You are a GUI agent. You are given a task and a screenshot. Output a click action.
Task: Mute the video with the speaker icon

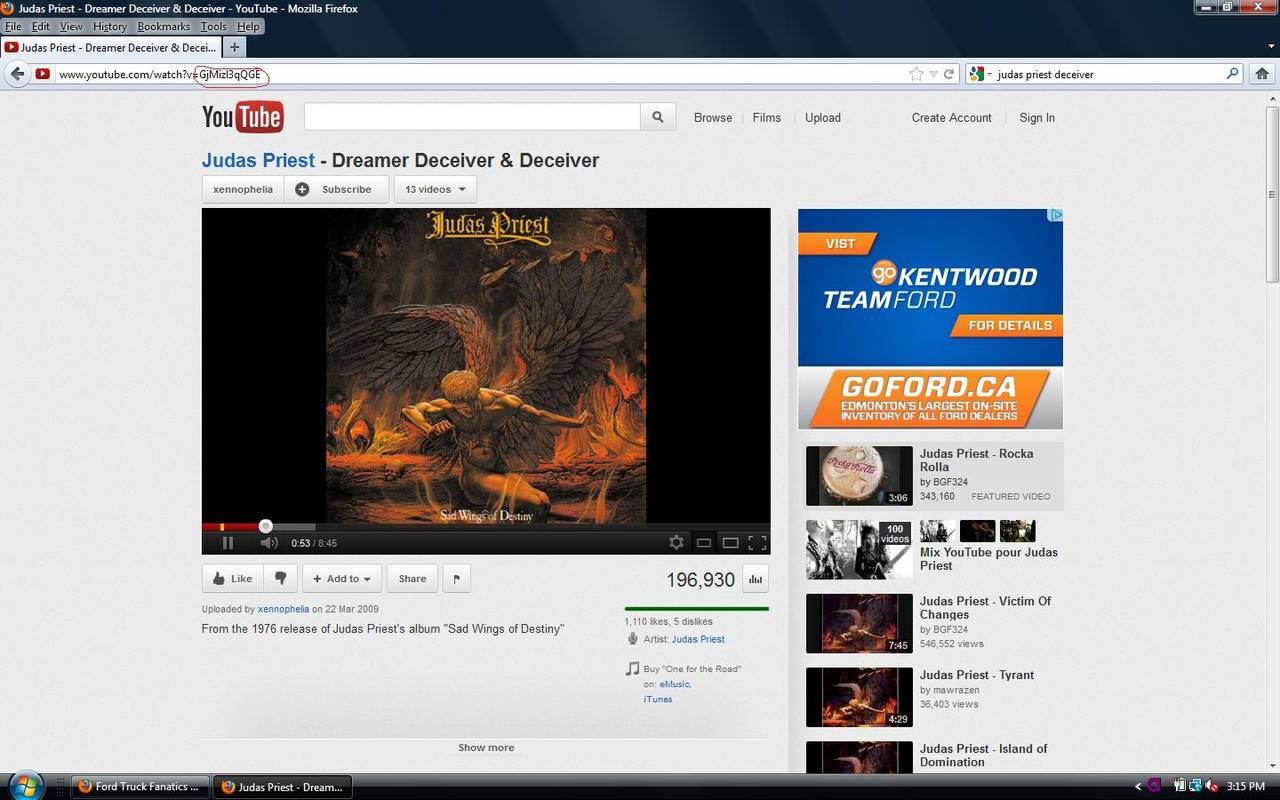point(269,543)
